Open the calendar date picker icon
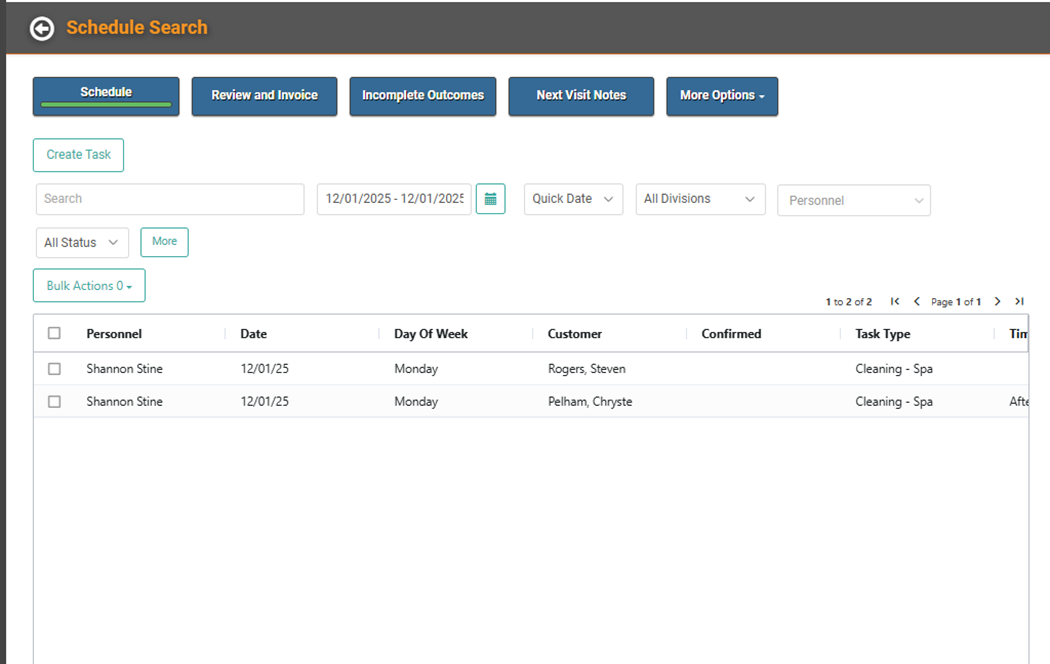This screenshot has height=664, width=1050. point(490,199)
